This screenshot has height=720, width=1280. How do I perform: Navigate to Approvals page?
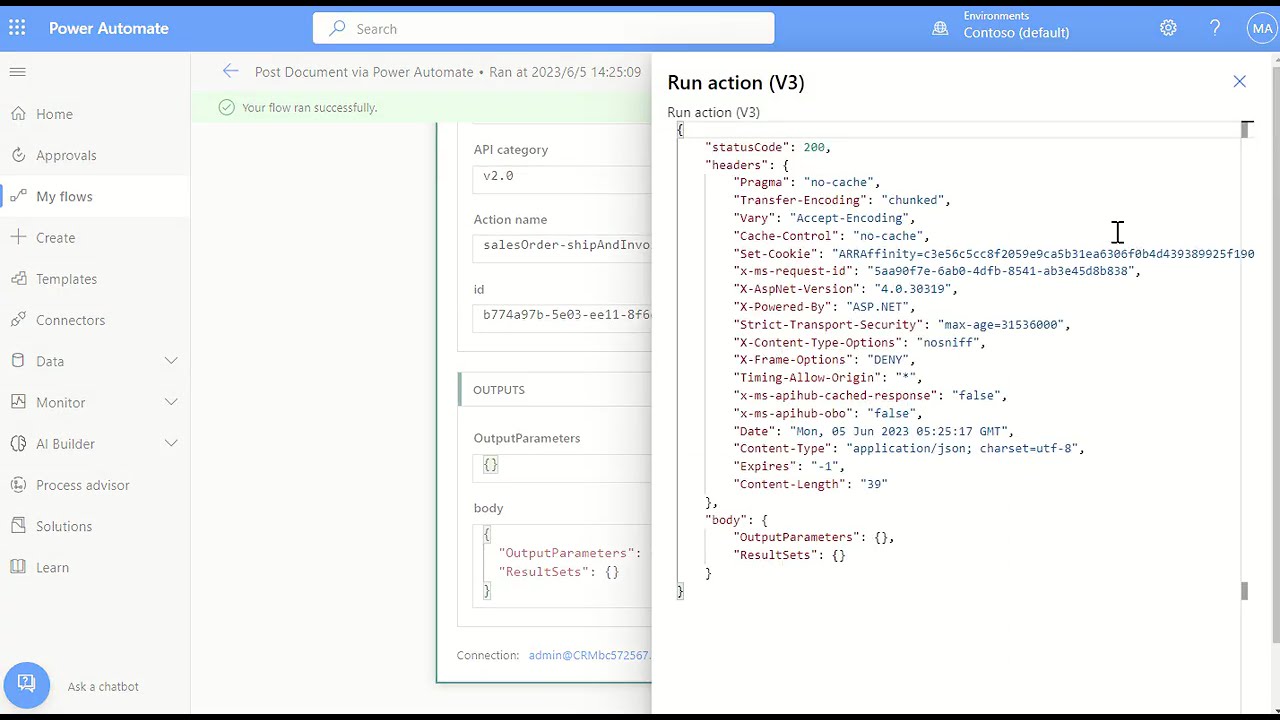(x=66, y=155)
